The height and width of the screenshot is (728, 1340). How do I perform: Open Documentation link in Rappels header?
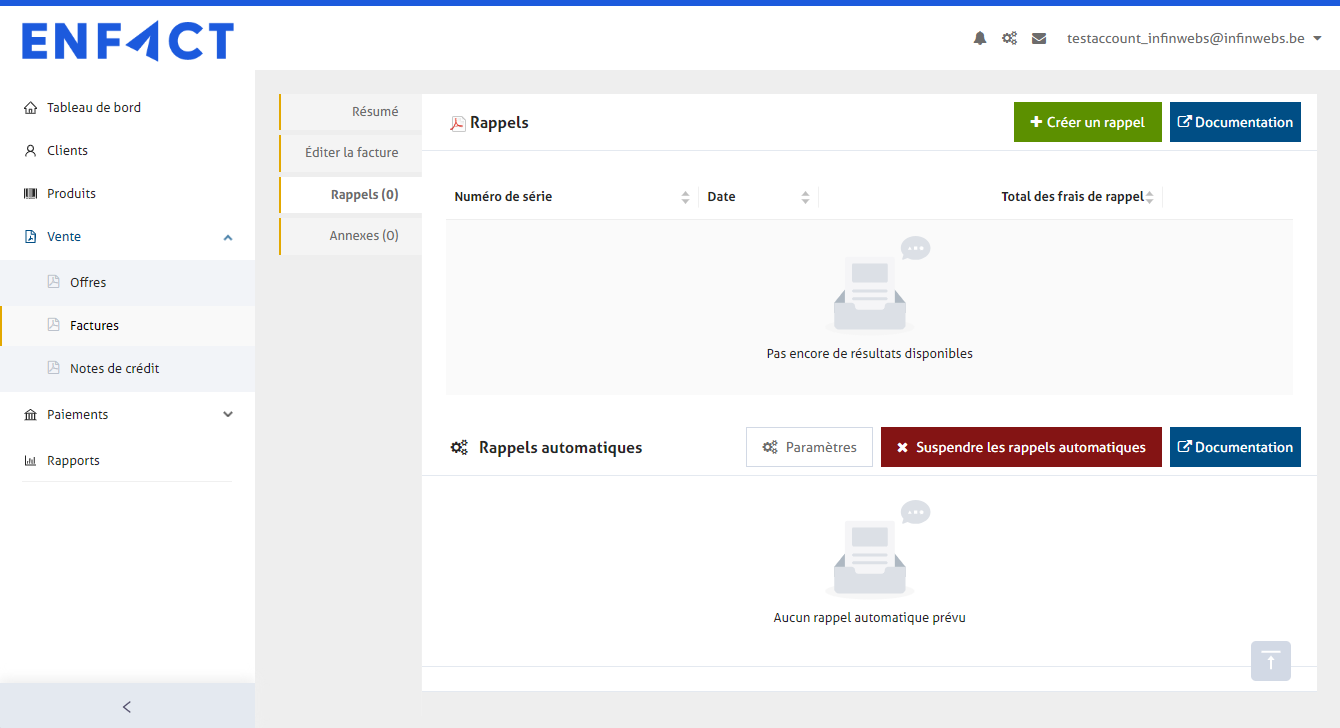[1235, 122]
